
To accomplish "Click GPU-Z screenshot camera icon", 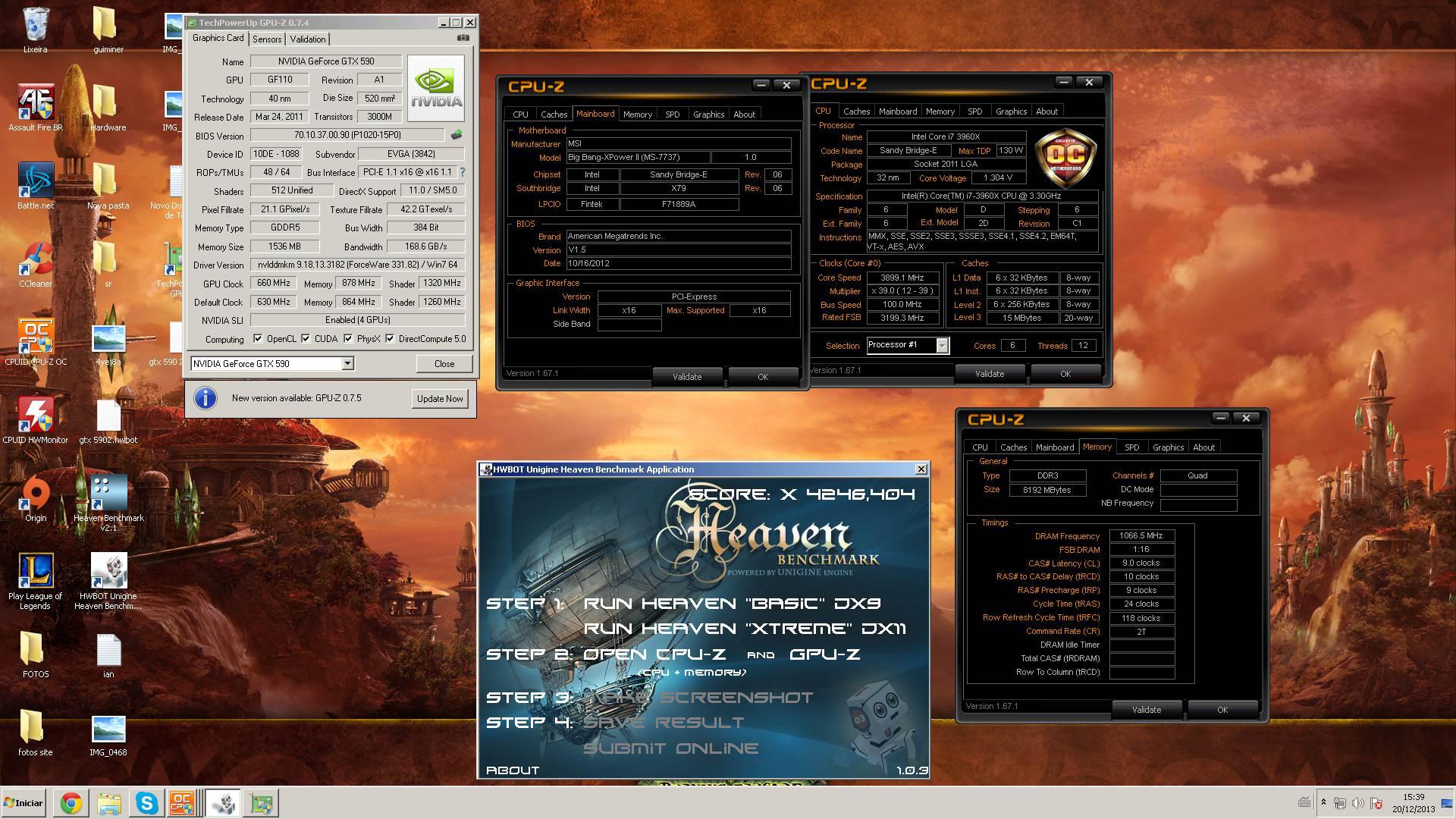I will tap(463, 38).
